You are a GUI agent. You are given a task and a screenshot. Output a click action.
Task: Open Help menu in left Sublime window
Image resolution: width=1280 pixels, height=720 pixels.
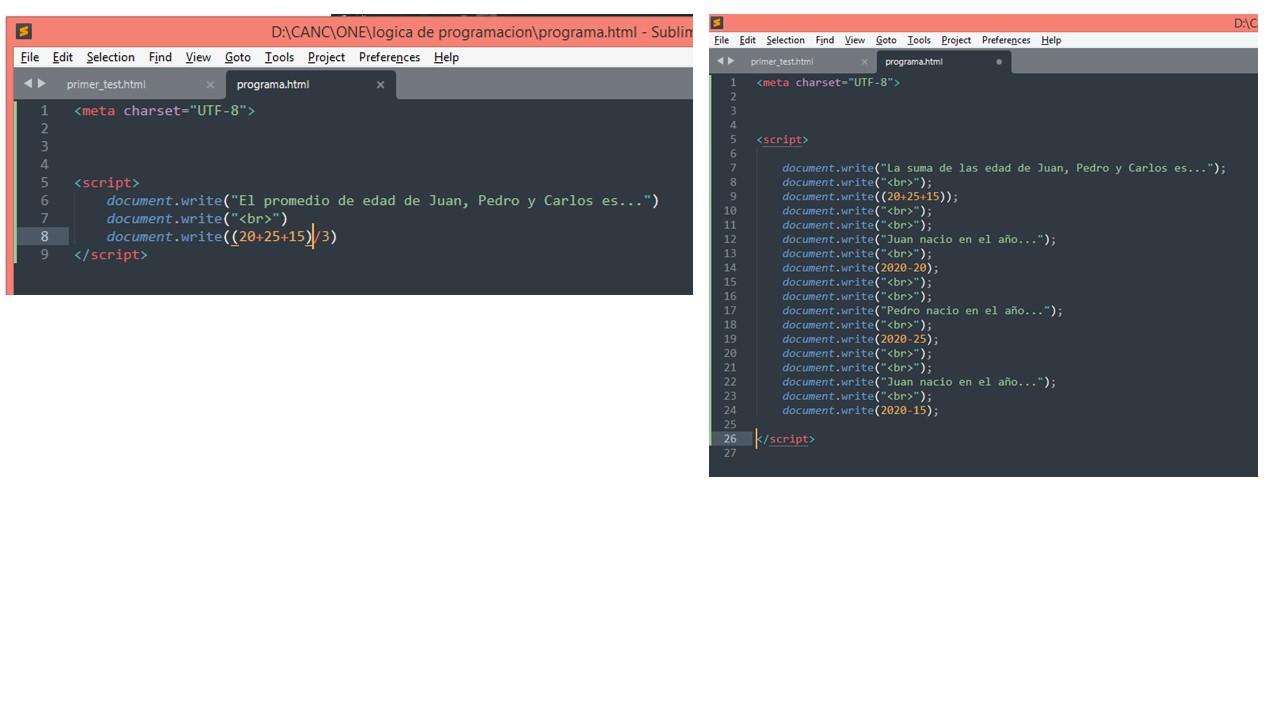coord(446,57)
